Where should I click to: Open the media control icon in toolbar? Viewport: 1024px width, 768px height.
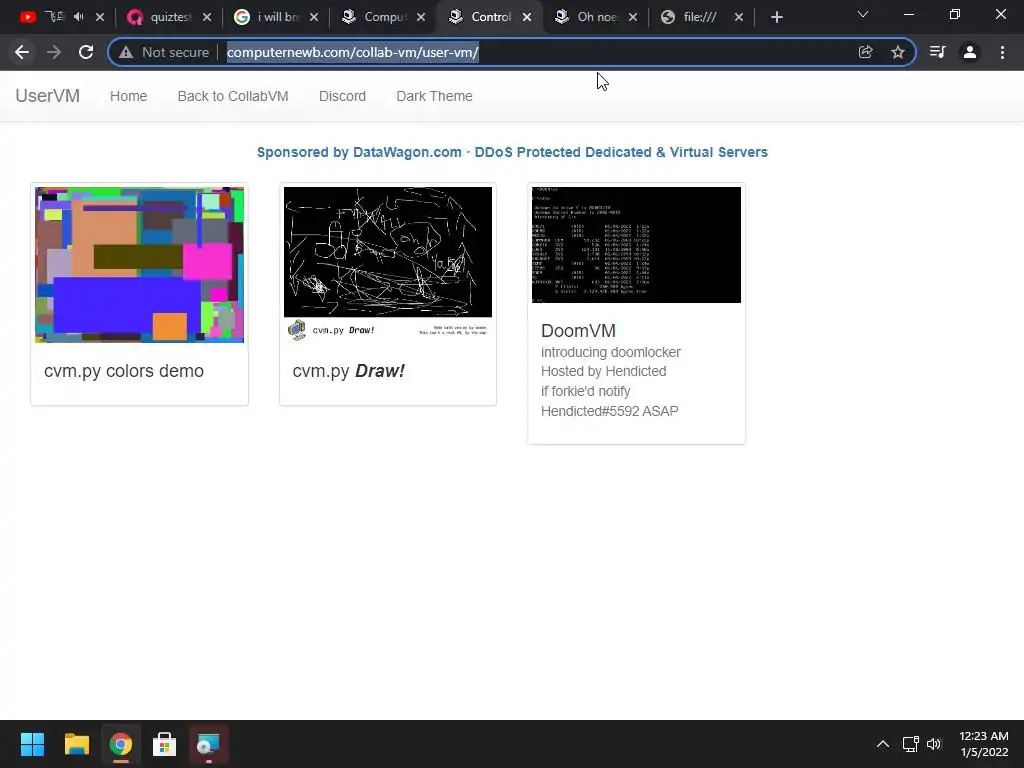pos(938,52)
